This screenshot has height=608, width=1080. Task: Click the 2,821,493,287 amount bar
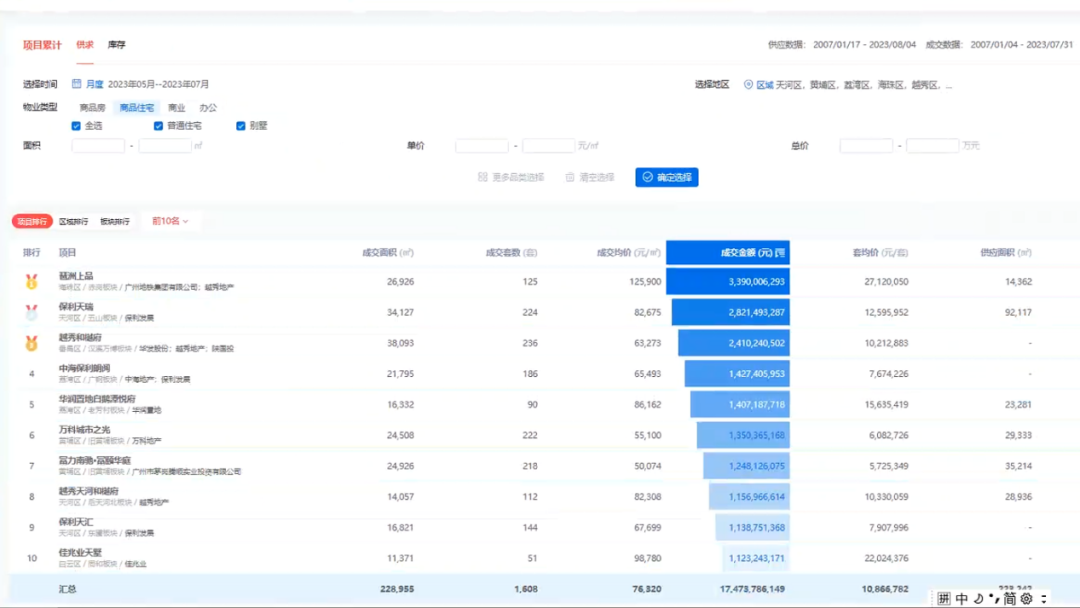[x=731, y=313]
